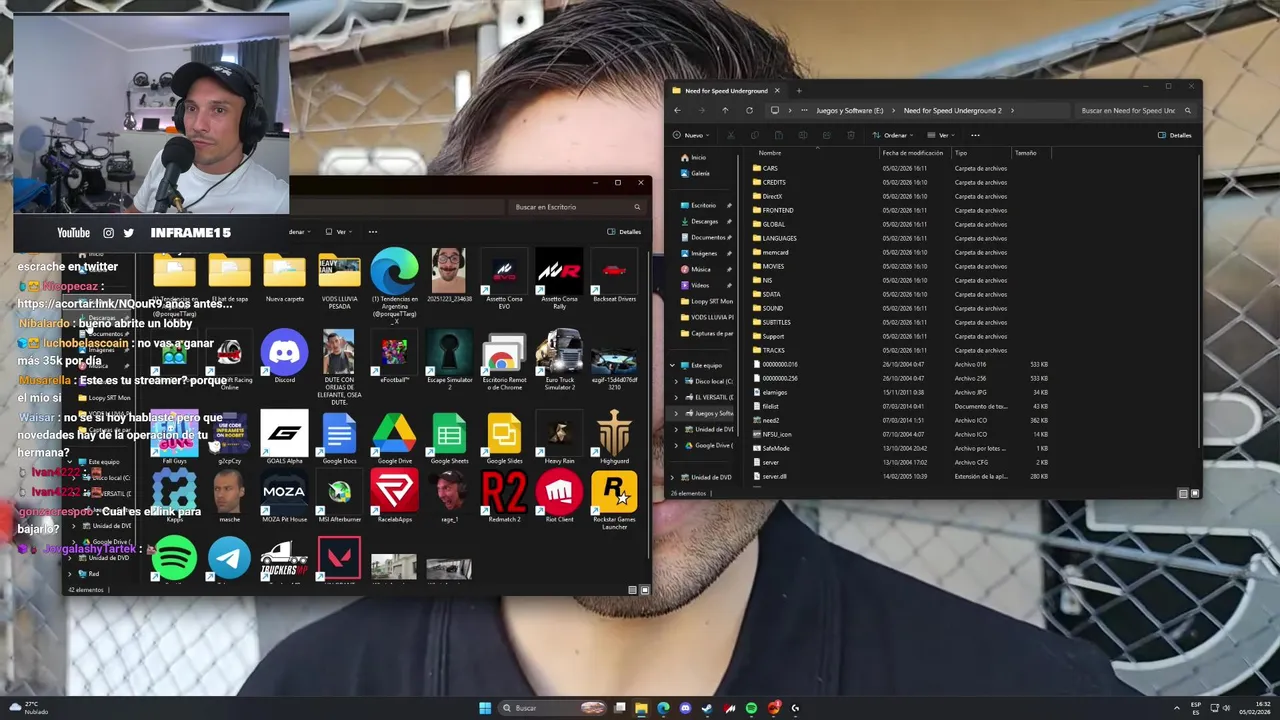This screenshot has height=720, width=1280.
Task: Expand the EL VERSATIL drive node
Action: [677, 397]
